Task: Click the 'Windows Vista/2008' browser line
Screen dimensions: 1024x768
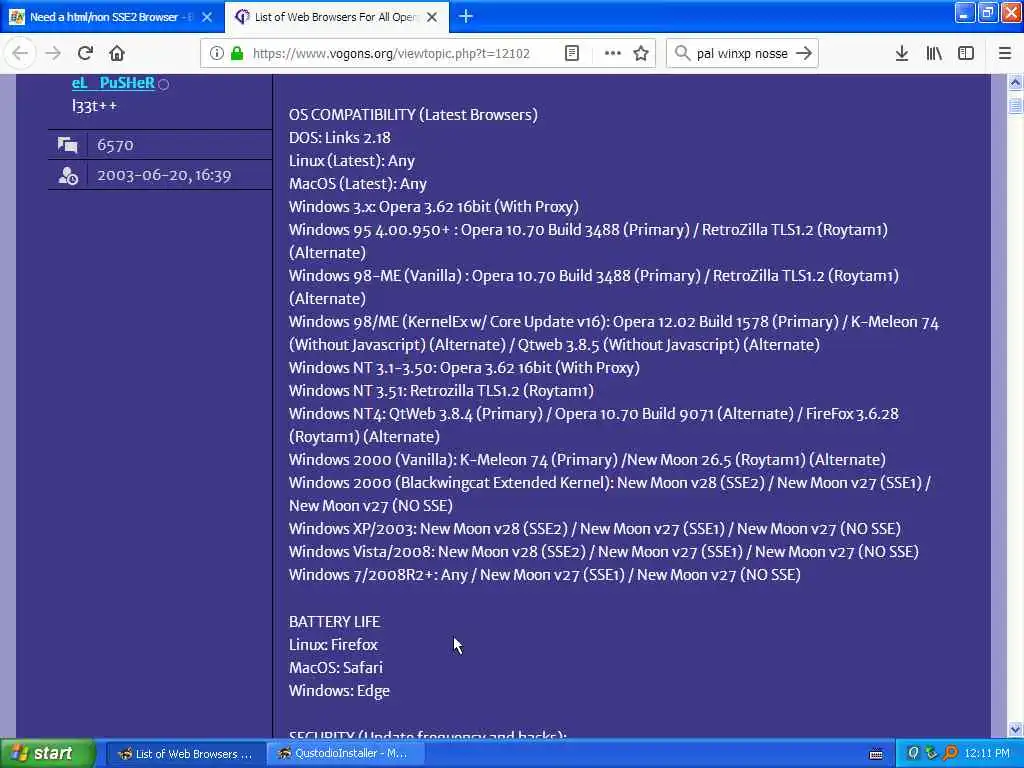Action: [603, 551]
